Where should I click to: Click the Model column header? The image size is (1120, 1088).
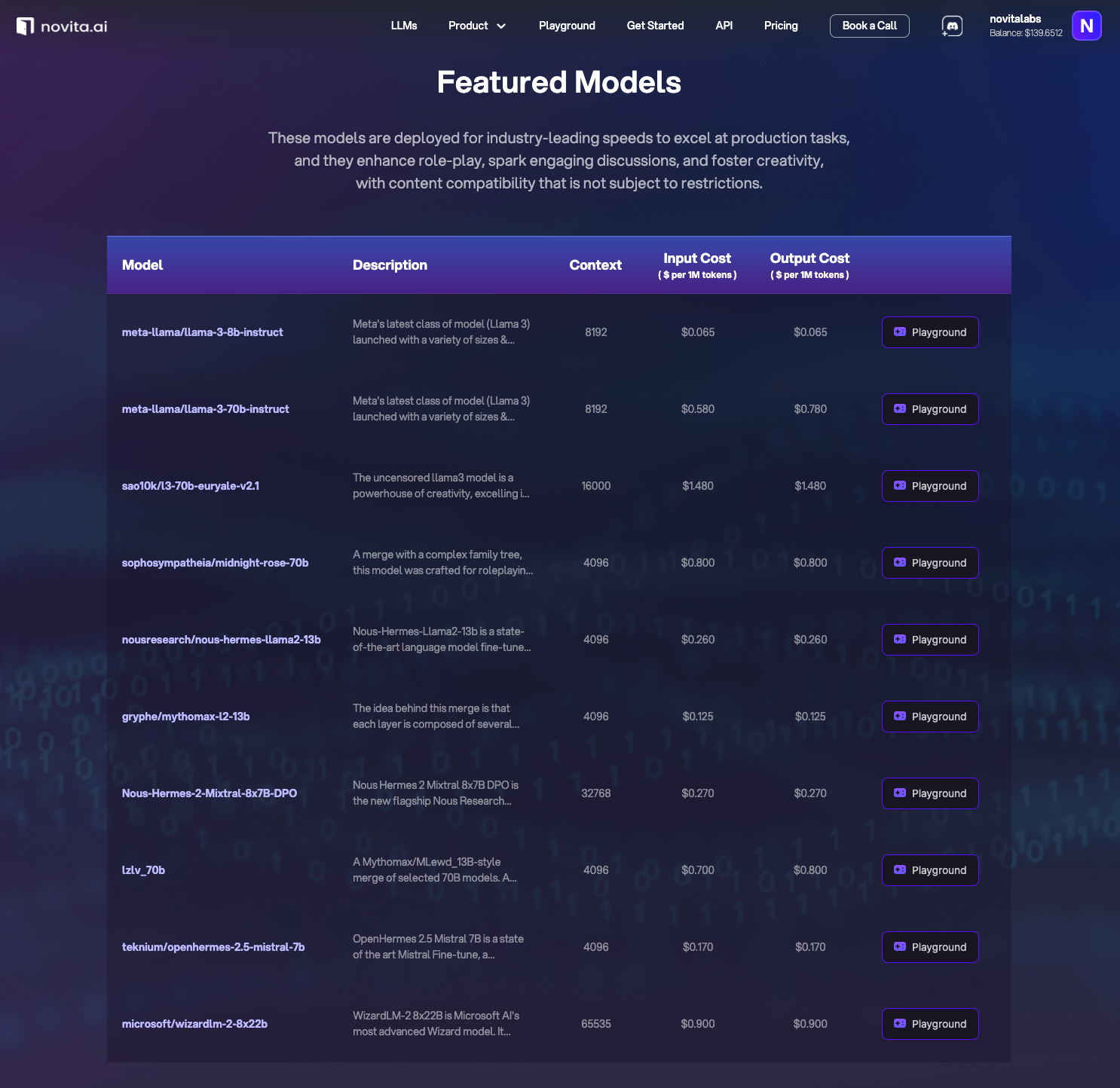(x=142, y=265)
